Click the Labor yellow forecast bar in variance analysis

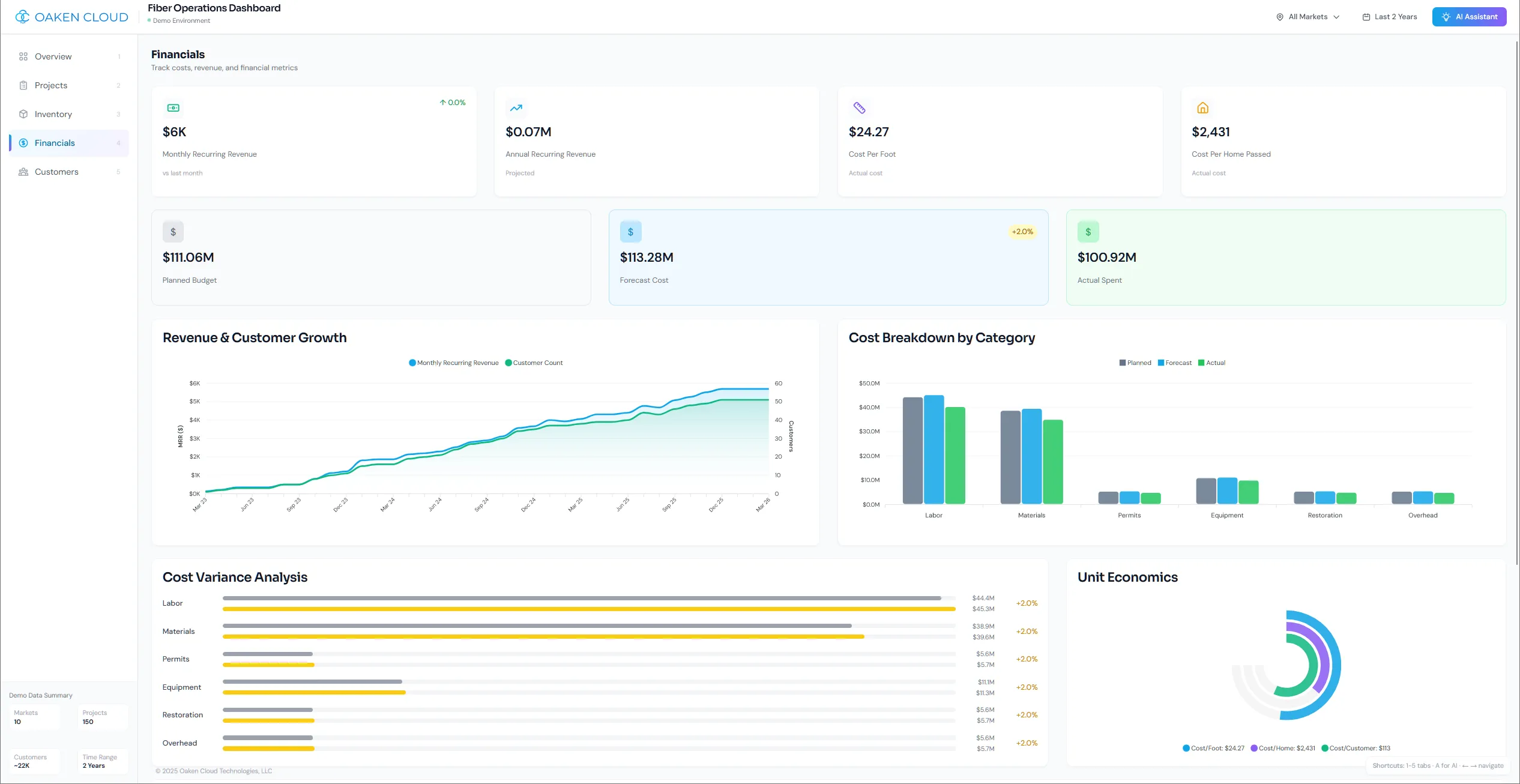(x=589, y=609)
